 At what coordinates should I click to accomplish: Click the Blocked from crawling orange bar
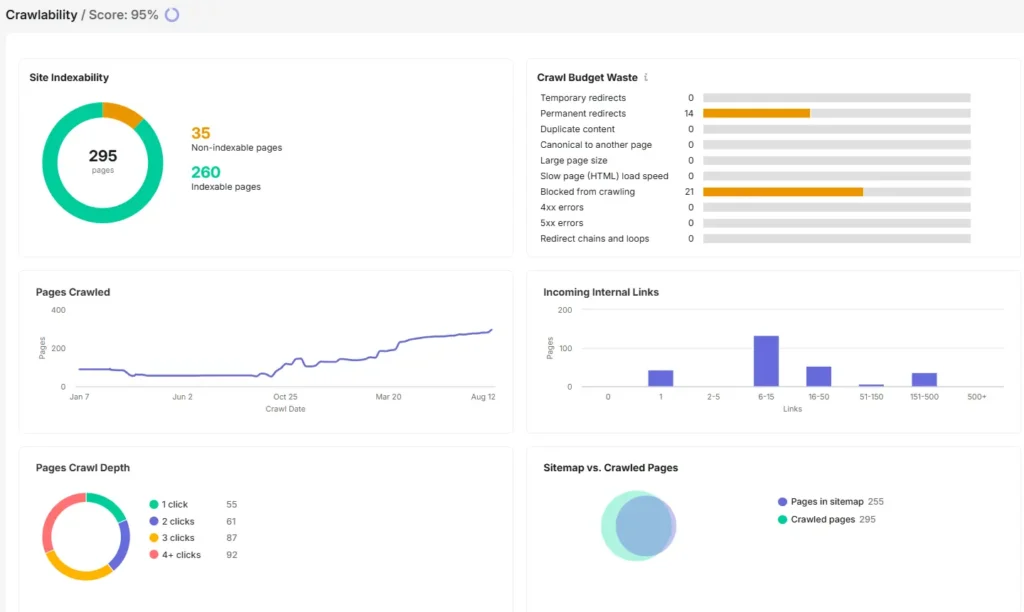coord(783,192)
